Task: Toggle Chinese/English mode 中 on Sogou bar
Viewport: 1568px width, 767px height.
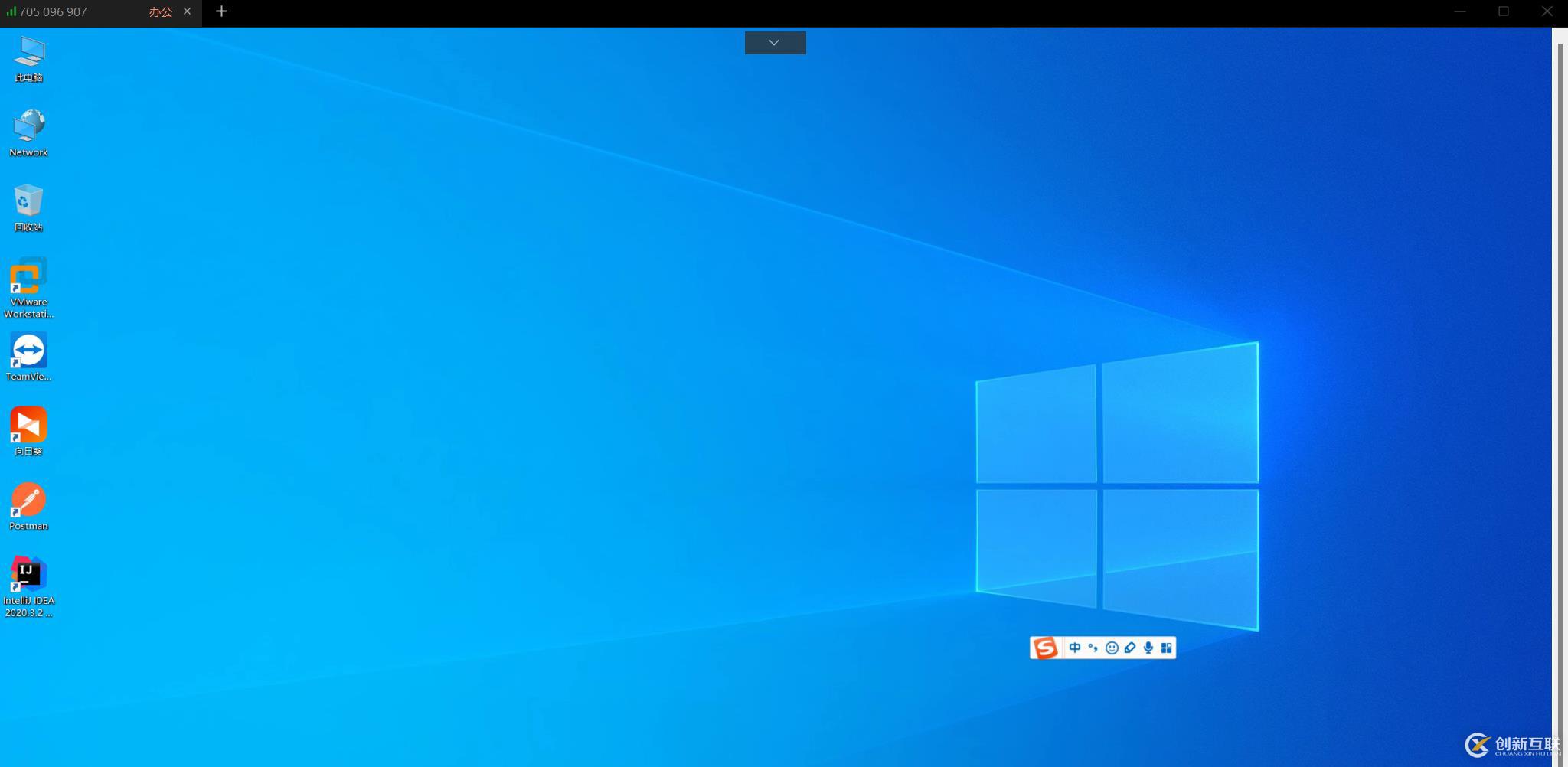Action: 1075,648
